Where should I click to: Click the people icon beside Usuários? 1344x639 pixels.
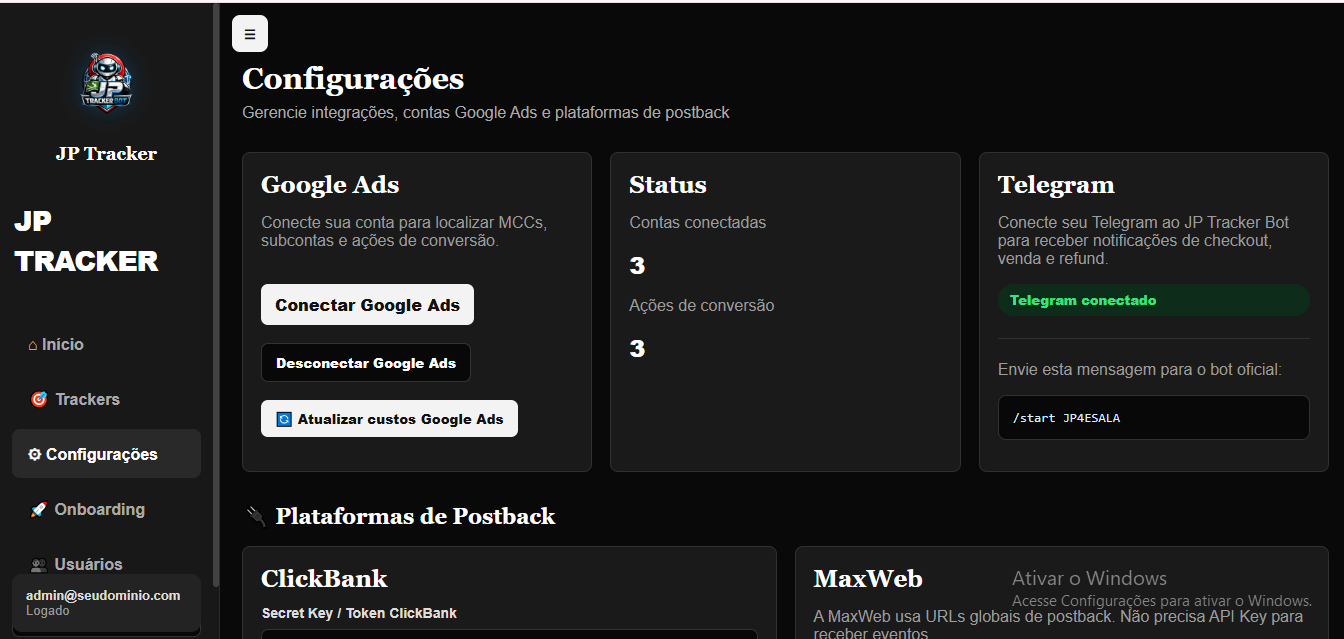click(39, 564)
